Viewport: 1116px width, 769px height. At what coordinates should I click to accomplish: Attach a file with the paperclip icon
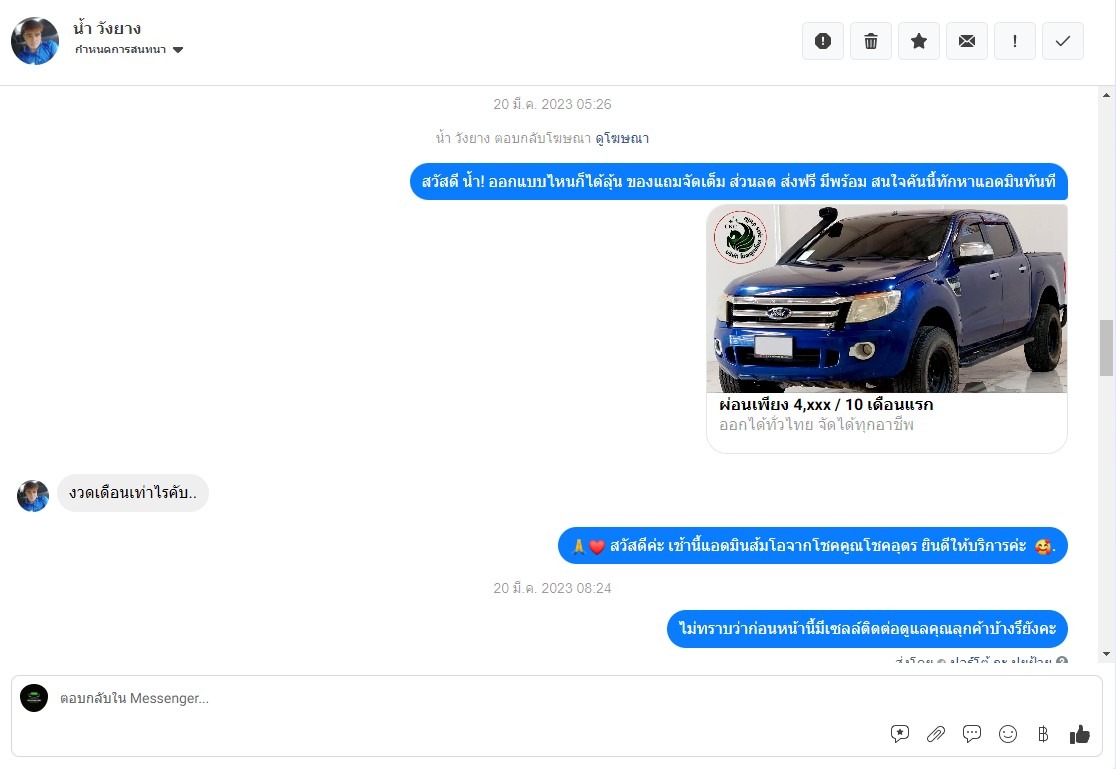point(936,734)
